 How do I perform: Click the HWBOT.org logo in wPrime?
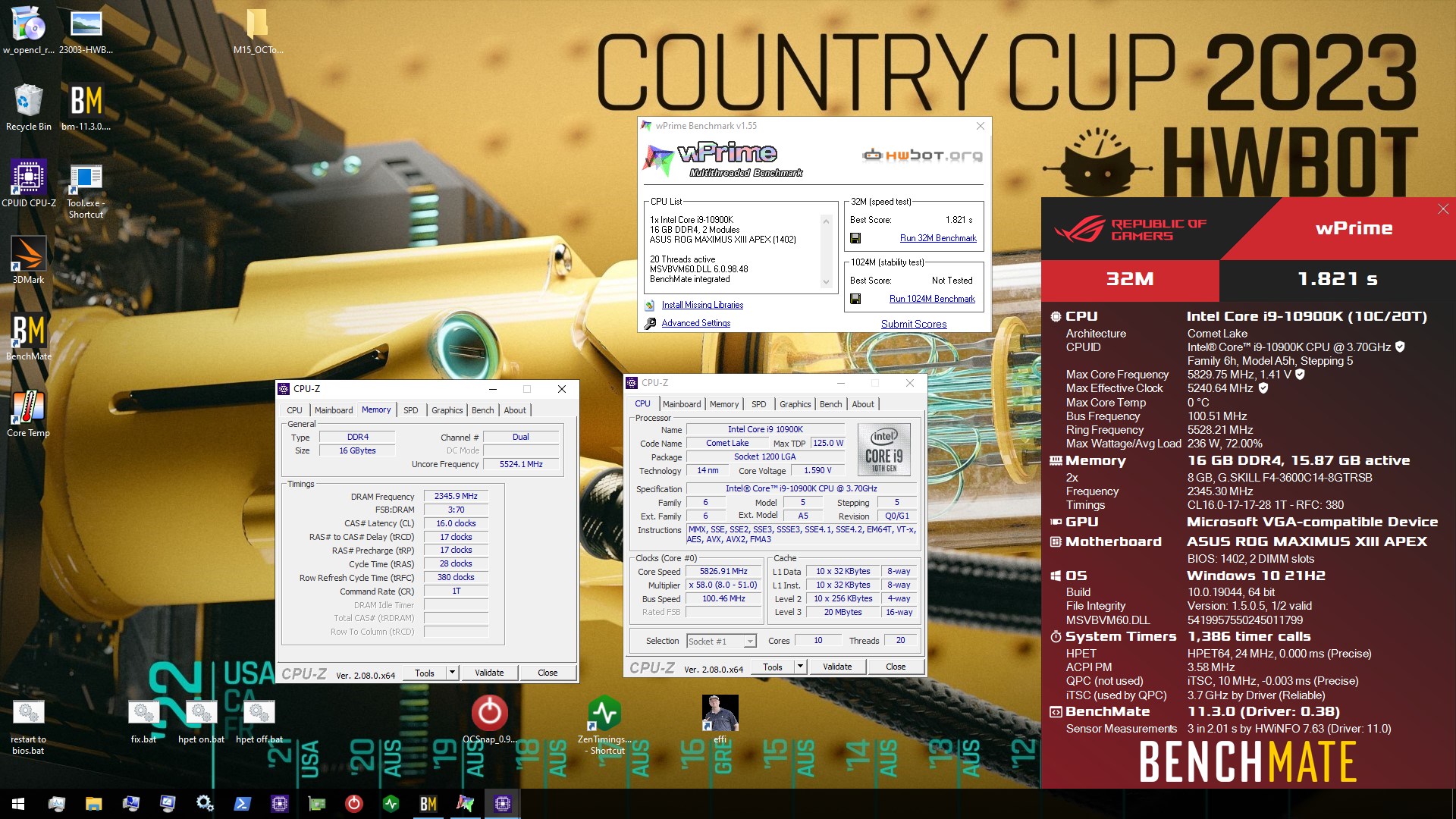point(922,155)
